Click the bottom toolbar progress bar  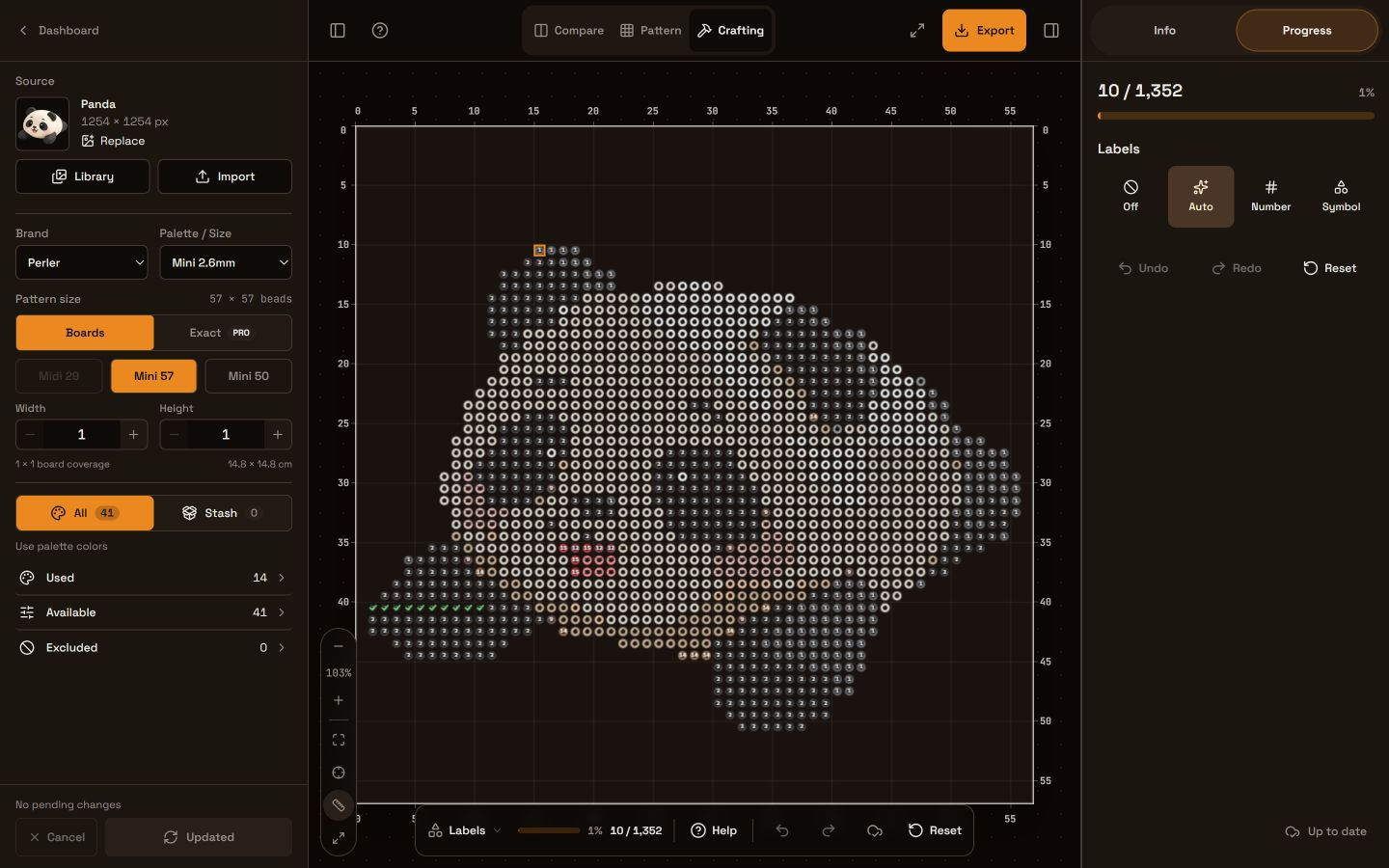pos(549,830)
